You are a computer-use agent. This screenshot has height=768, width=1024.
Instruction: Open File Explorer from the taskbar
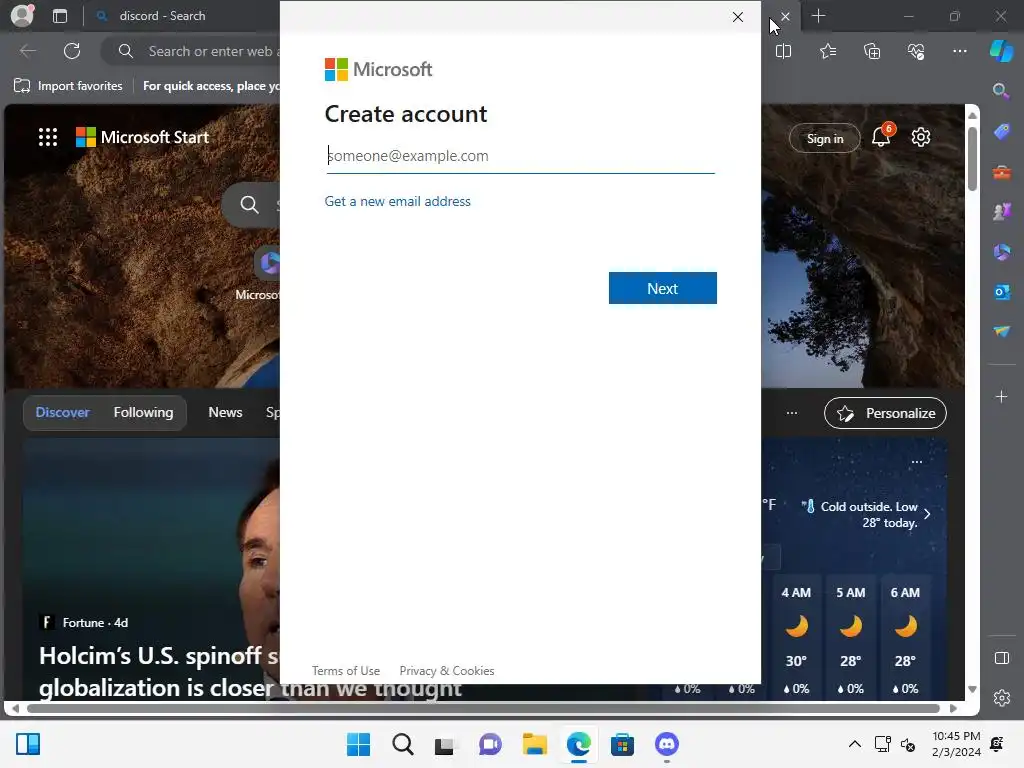(534, 744)
